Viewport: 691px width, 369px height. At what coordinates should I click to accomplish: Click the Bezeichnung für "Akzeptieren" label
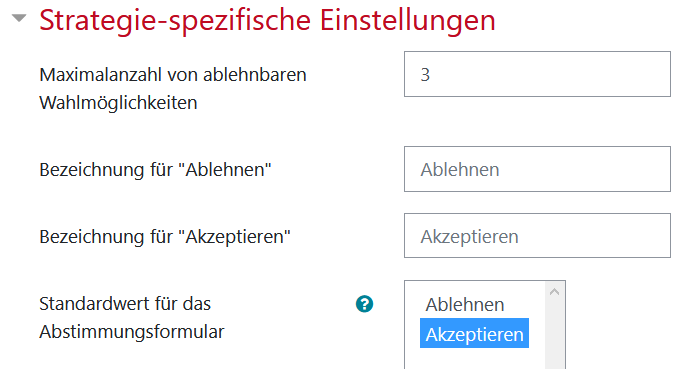tap(165, 236)
